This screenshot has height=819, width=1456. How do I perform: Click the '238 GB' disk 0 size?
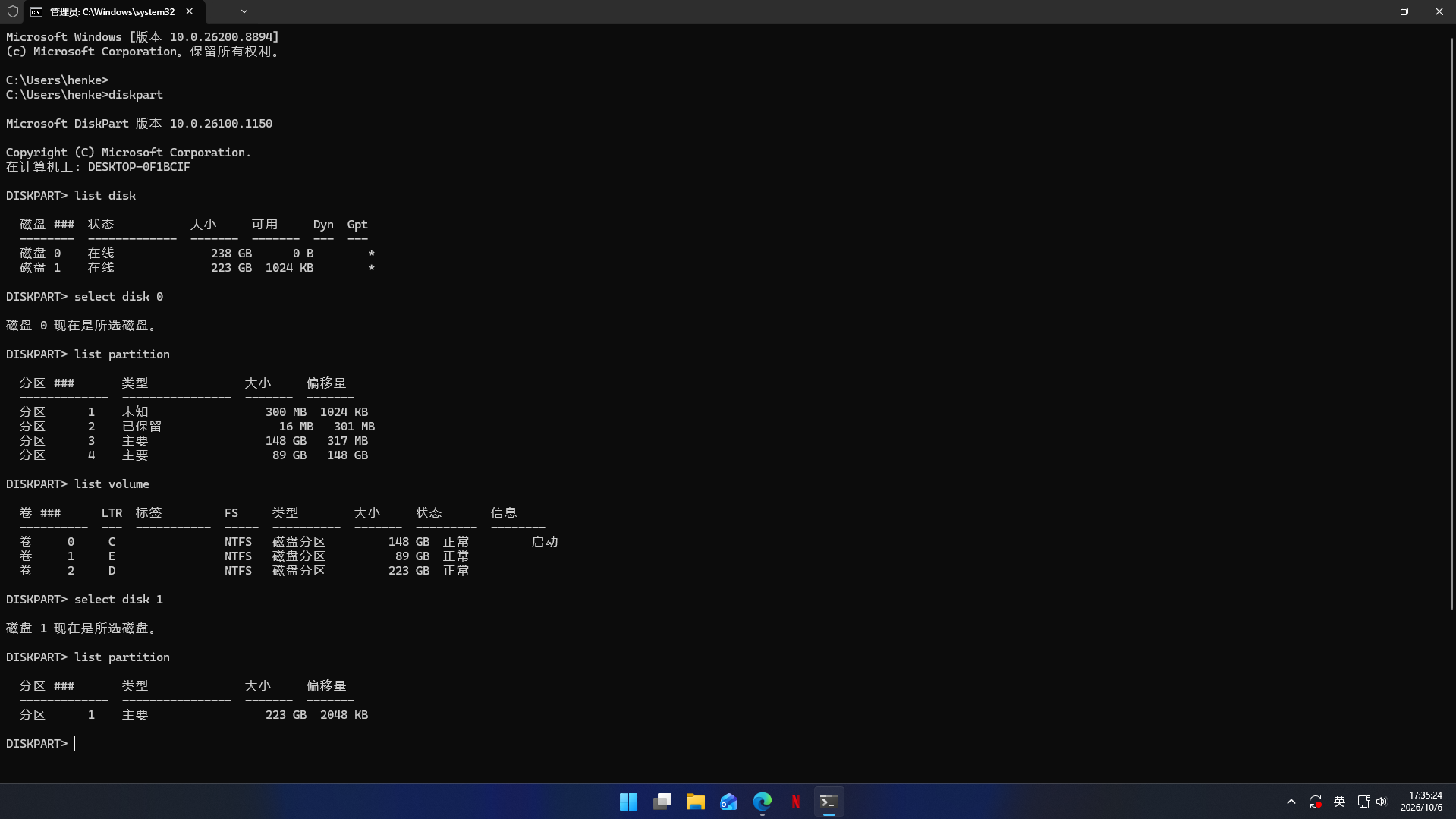(x=231, y=254)
